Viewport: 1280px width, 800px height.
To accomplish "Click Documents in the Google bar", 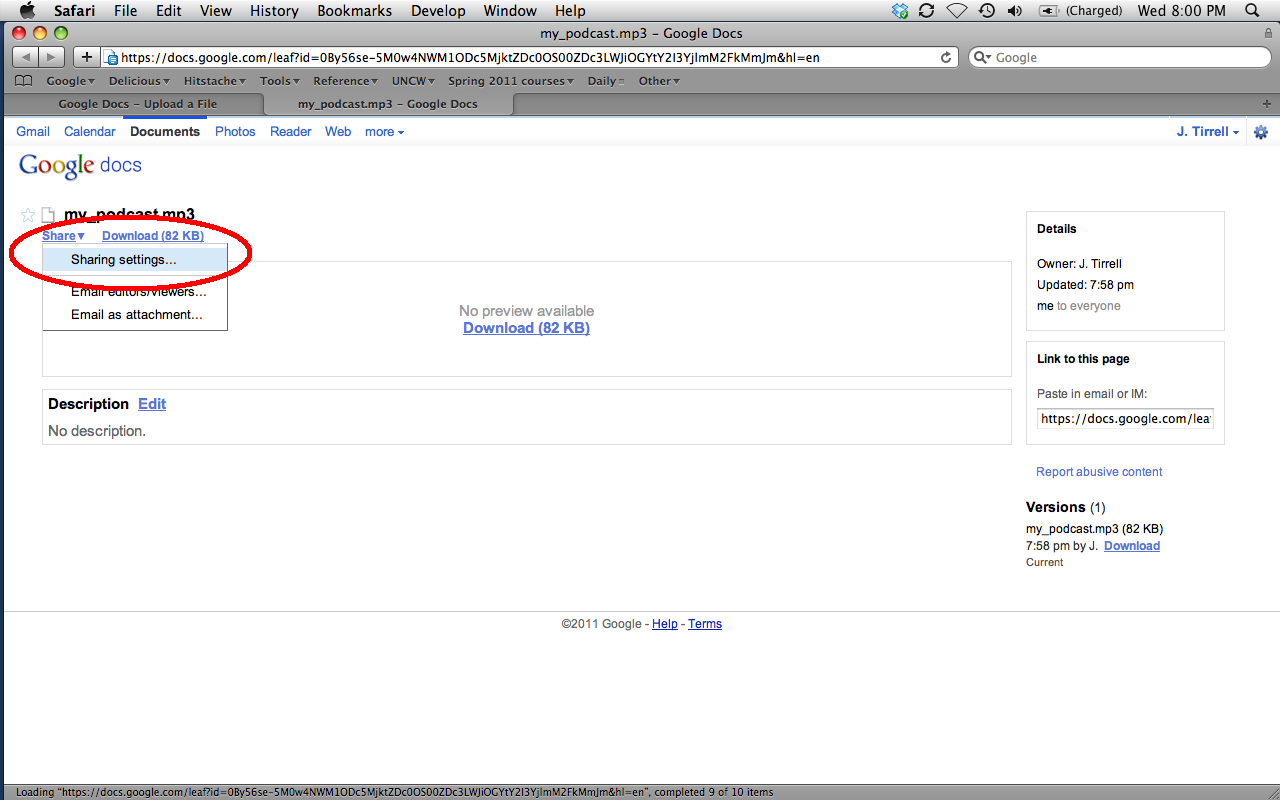I will point(165,132).
